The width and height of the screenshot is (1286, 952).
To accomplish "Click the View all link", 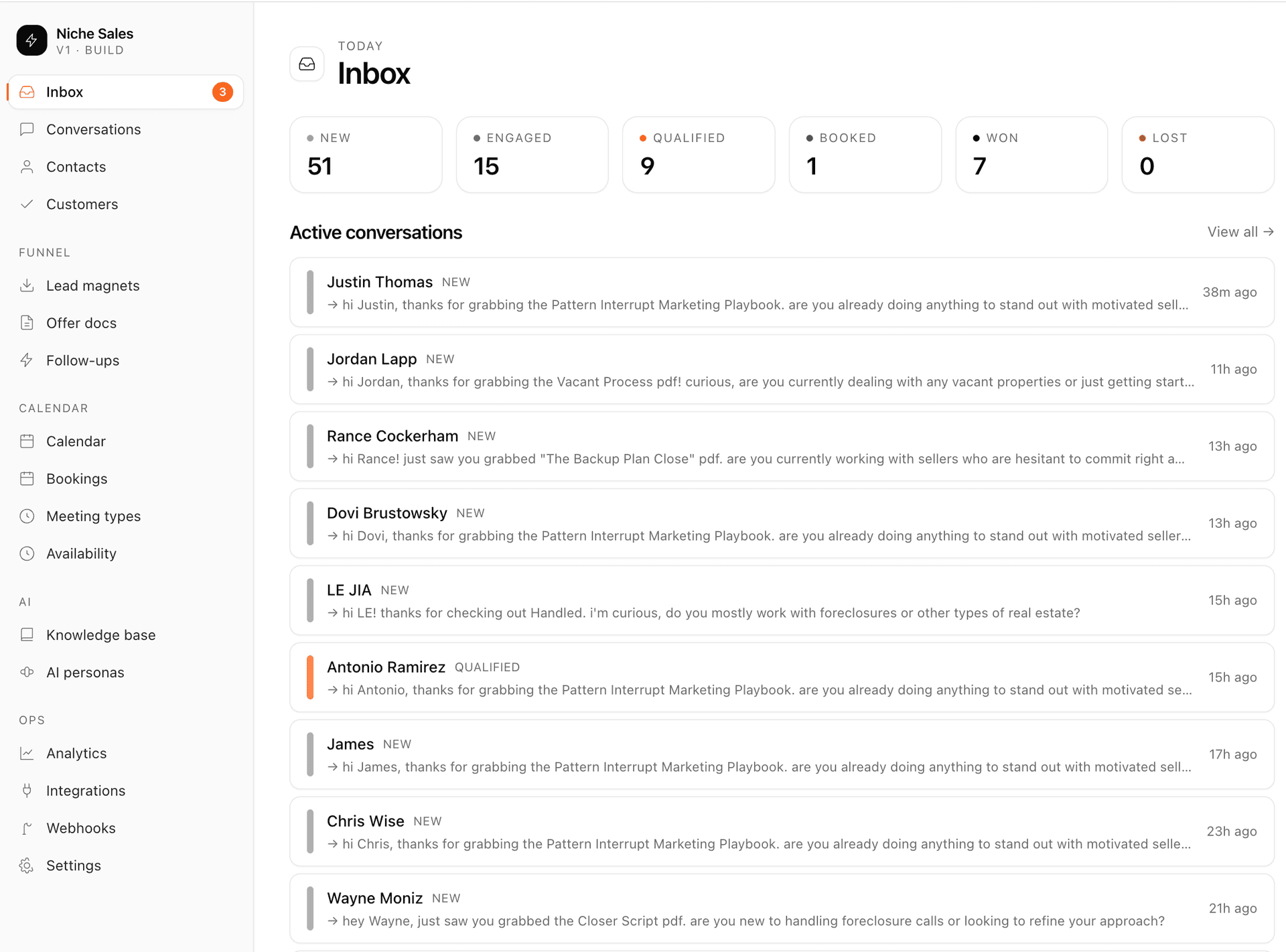I will [1240, 232].
